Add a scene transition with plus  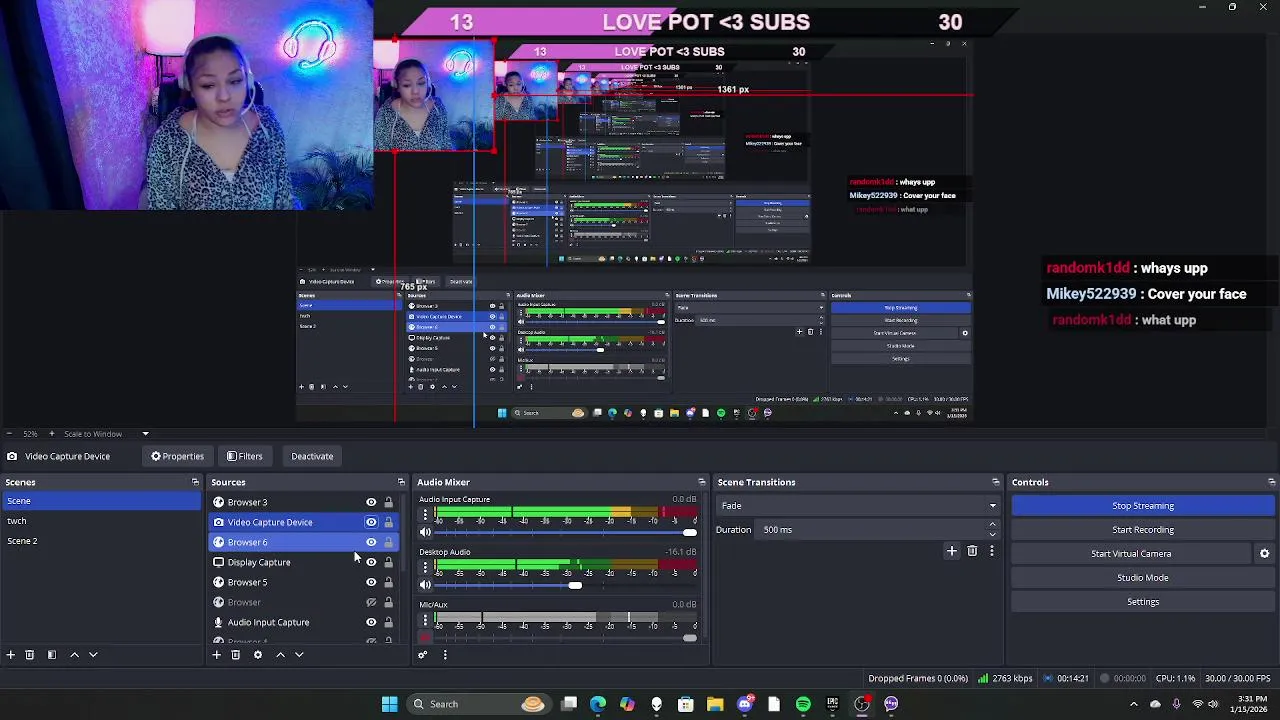click(952, 551)
